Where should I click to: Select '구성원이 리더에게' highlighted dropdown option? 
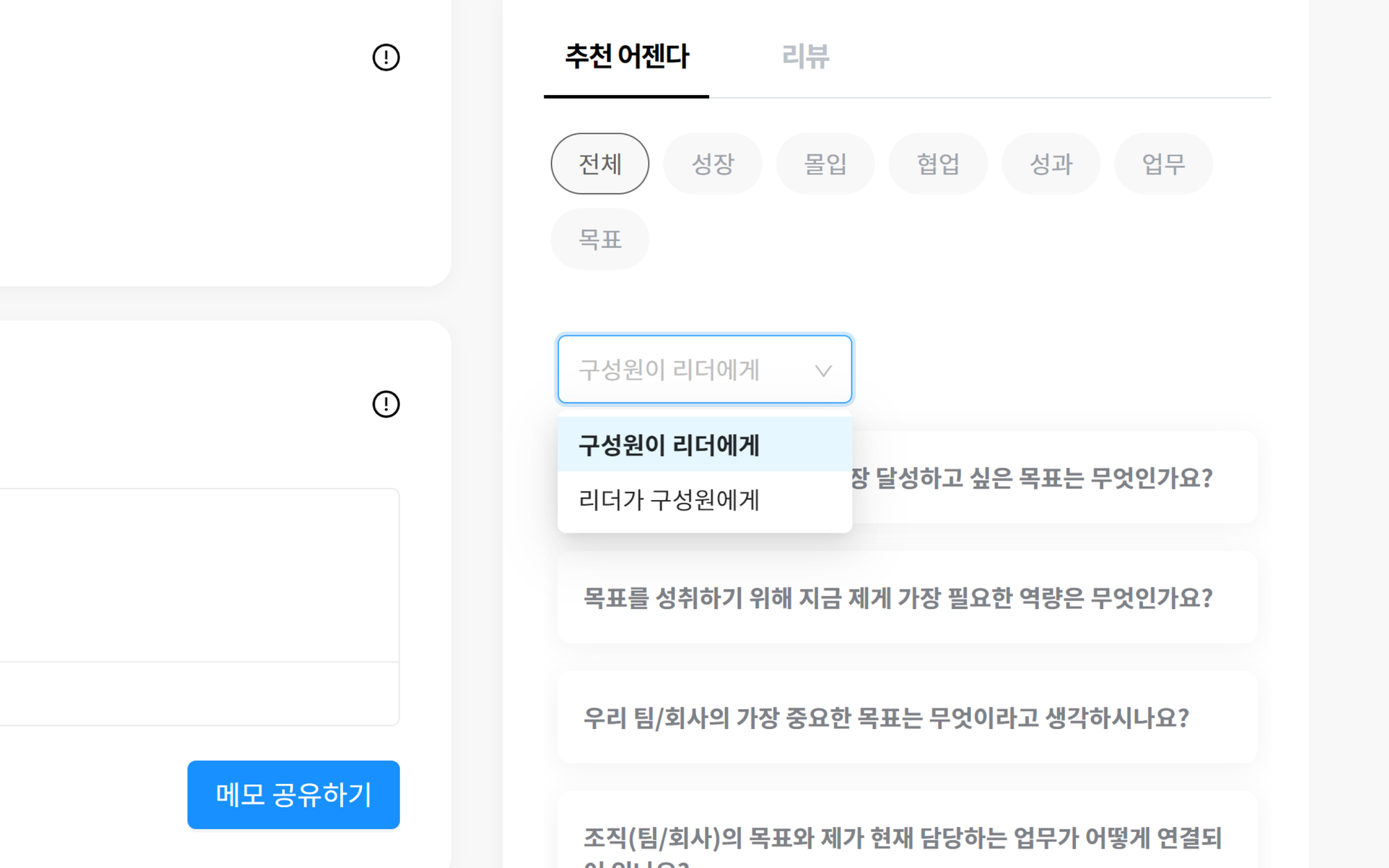[669, 444]
